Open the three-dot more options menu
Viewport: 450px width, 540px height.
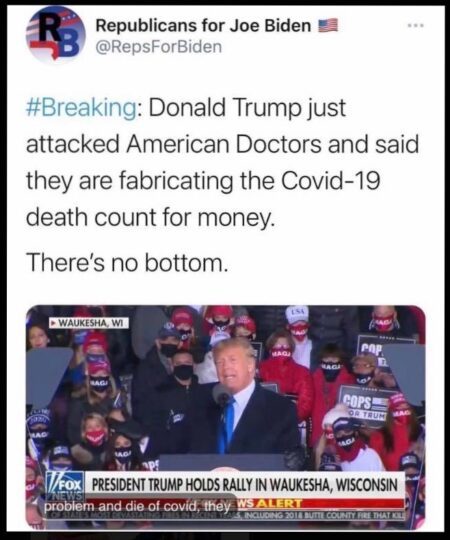pyautogui.click(x=416, y=25)
